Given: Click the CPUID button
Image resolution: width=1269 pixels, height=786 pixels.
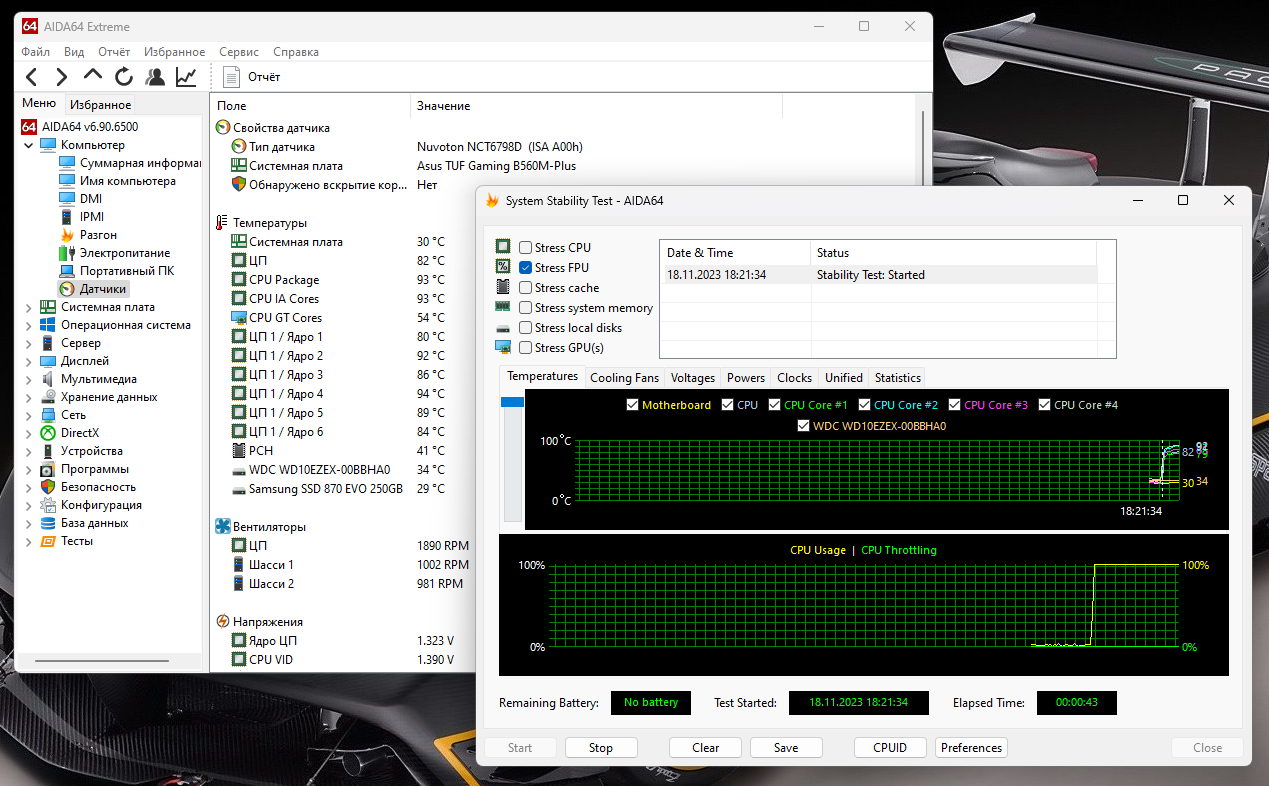Looking at the screenshot, I should pos(890,748).
